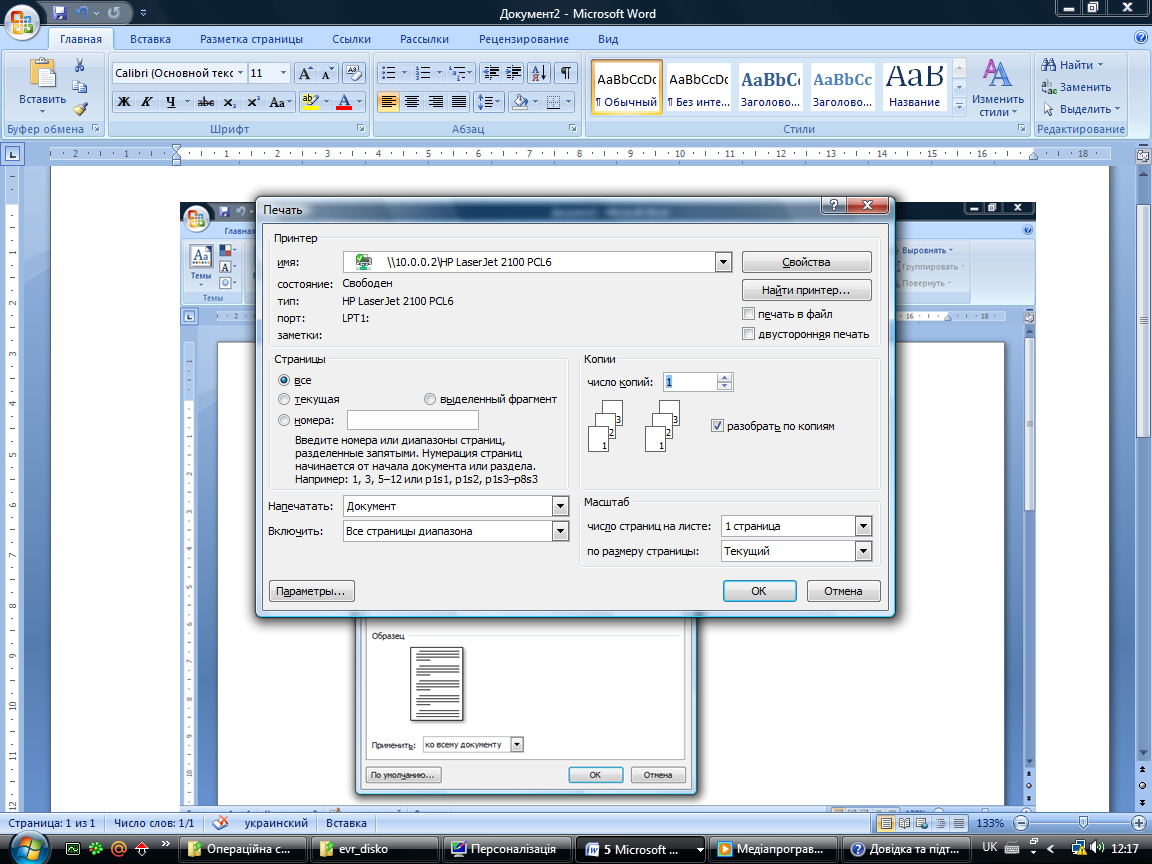Viewport: 1152px width, 864px height.
Task: Toggle bold Ж formatting
Action: (x=124, y=101)
